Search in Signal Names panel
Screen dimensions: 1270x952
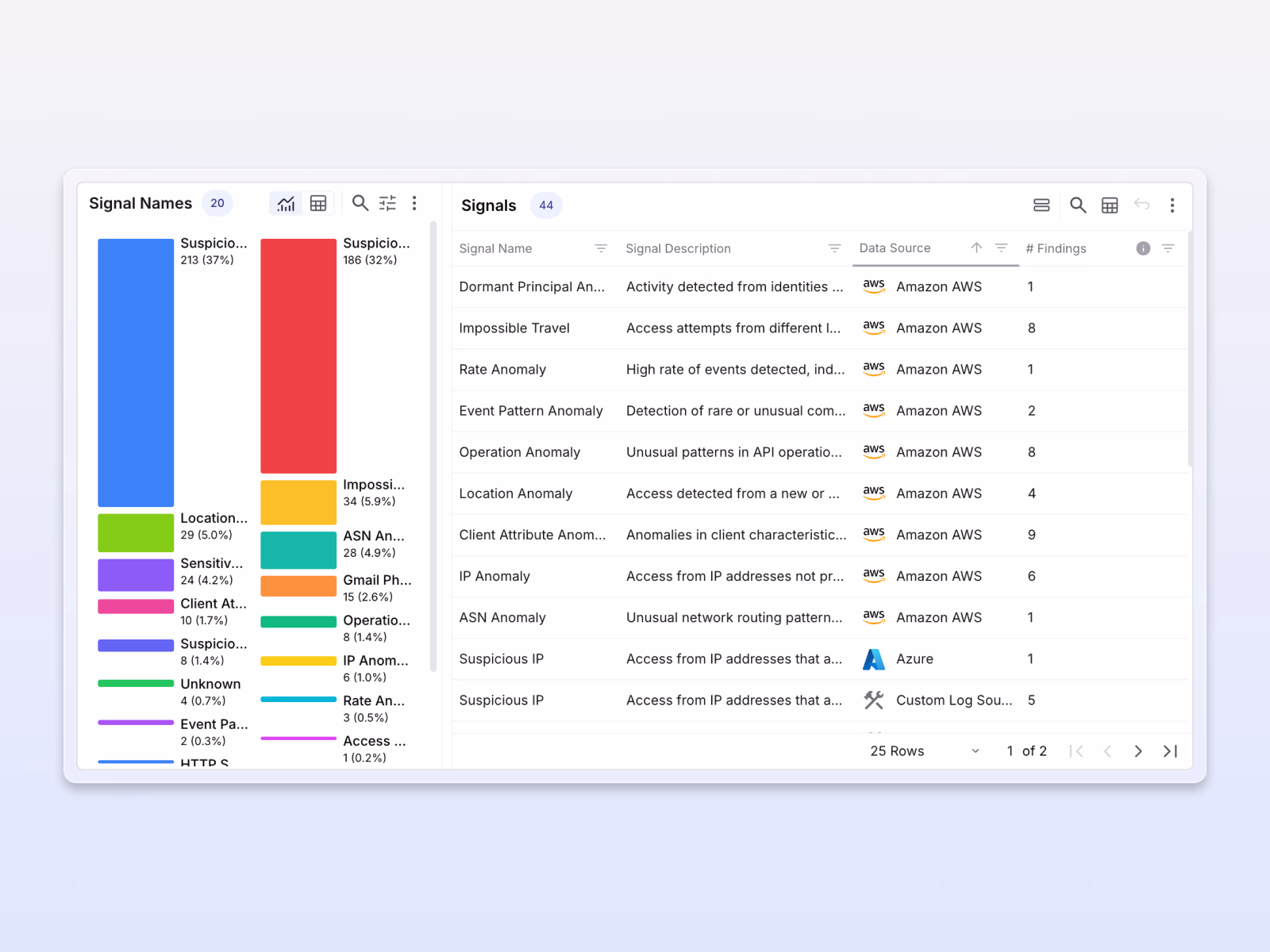coord(360,203)
